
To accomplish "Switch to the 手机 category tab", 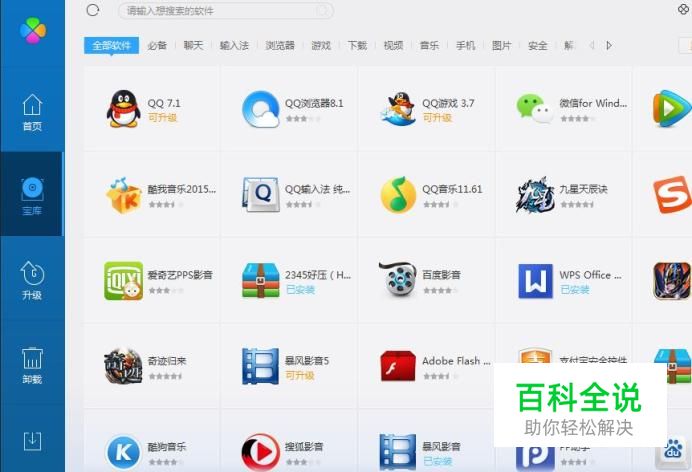I will 466,45.
